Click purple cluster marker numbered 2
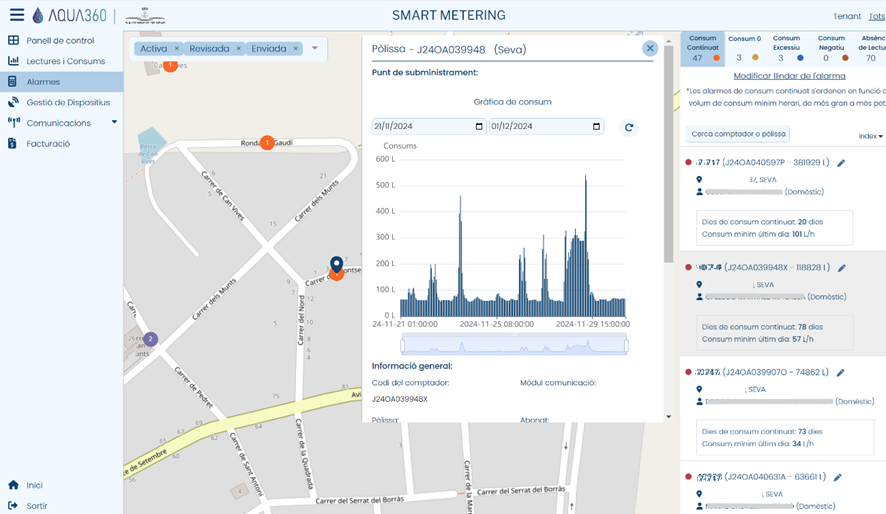The height and width of the screenshot is (514, 886). 150,339
